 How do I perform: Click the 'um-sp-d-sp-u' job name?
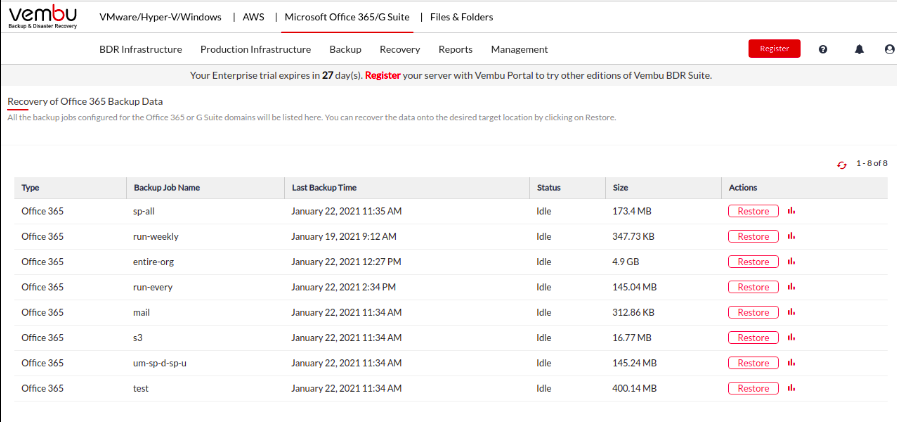160,363
